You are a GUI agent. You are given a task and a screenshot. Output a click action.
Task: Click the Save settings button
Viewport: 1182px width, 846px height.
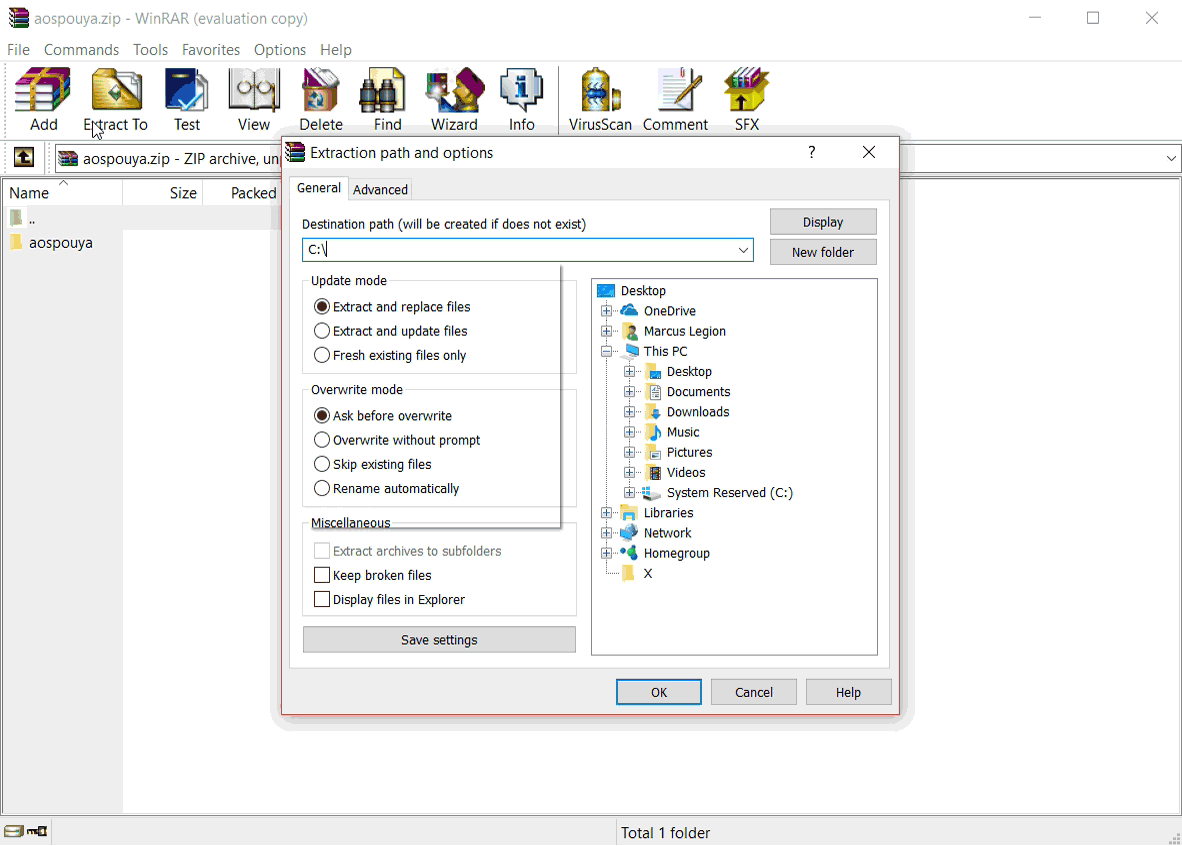coord(439,639)
